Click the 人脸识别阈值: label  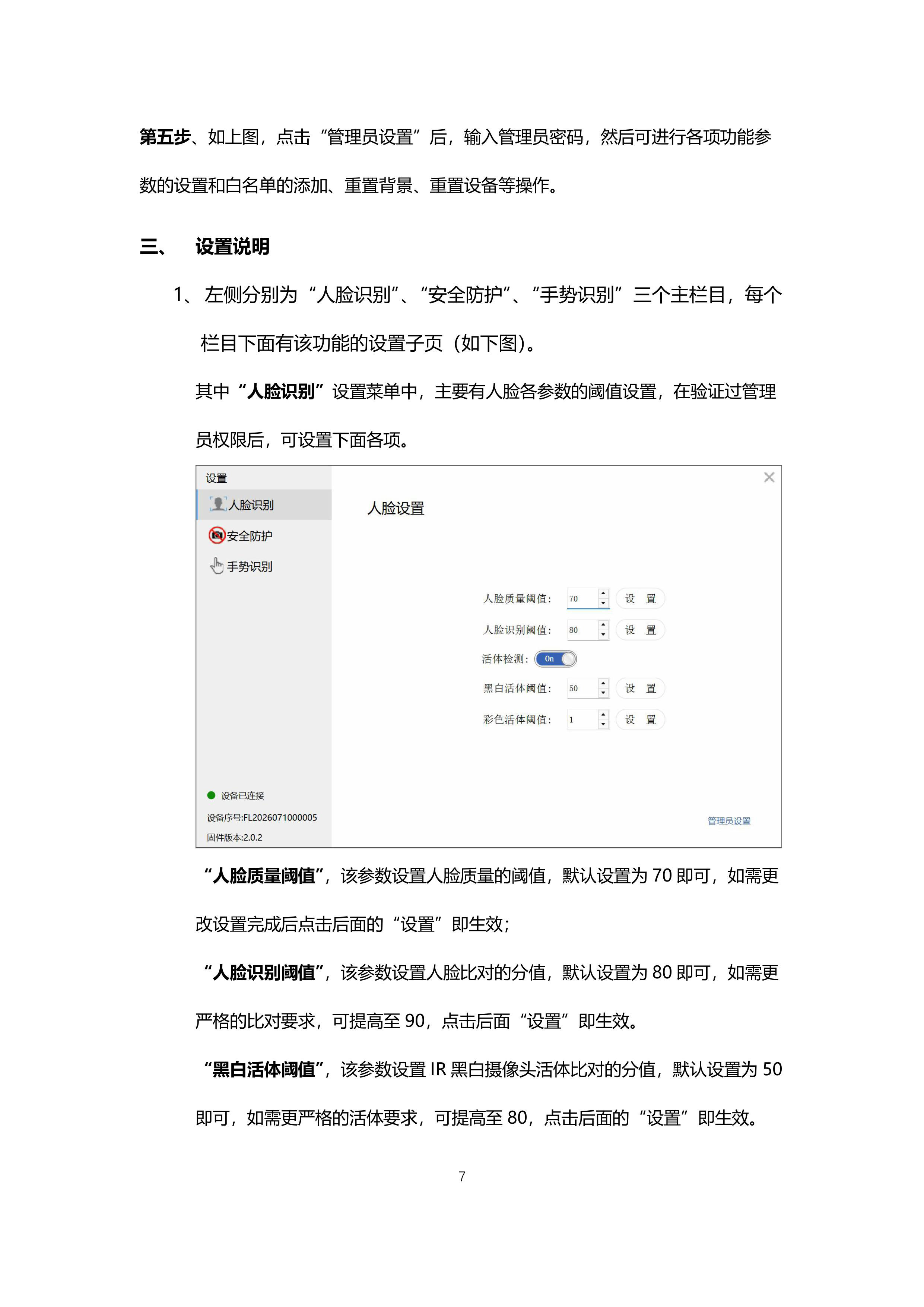coord(517,630)
